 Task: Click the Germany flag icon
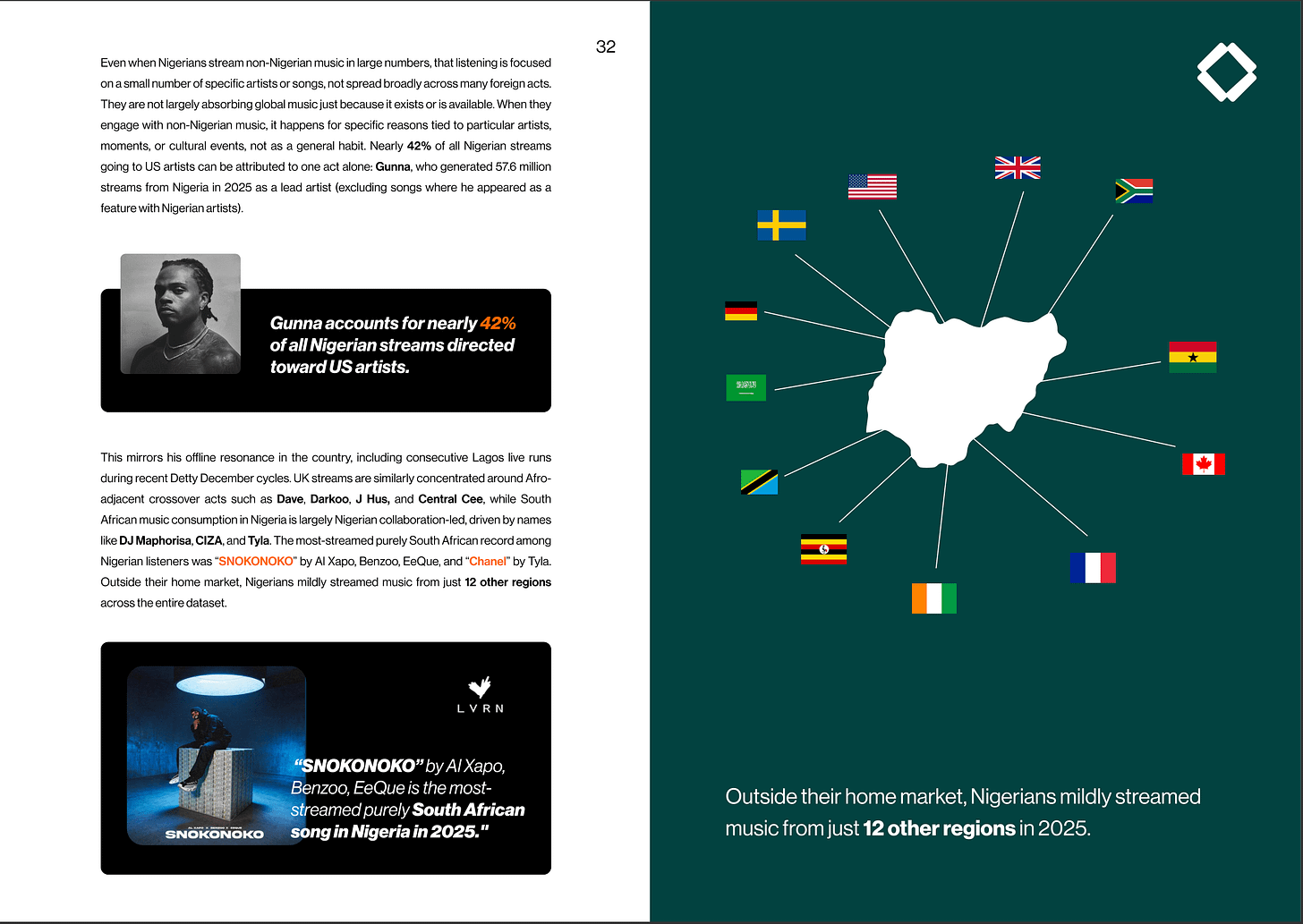click(741, 310)
